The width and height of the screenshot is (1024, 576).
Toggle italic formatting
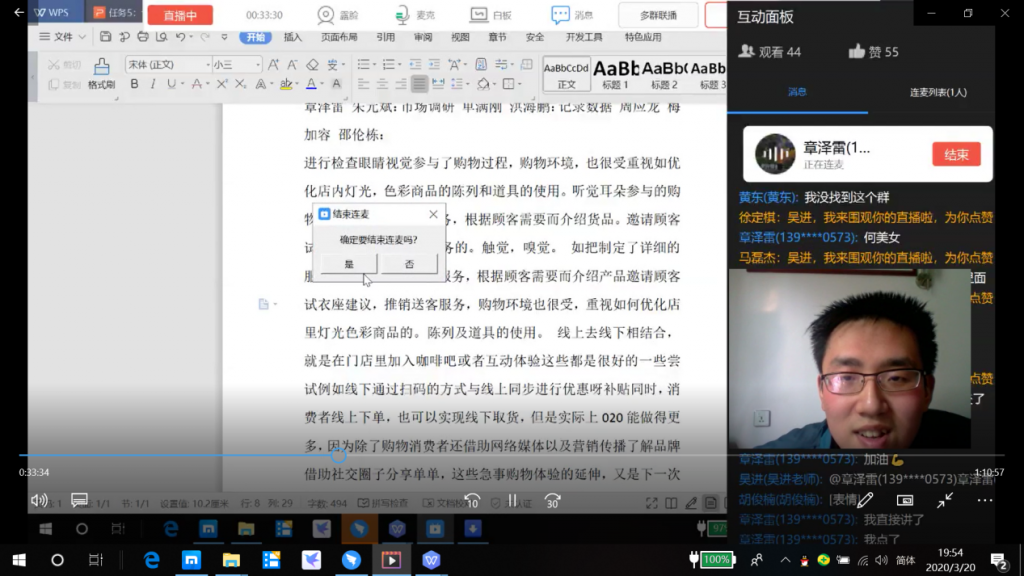point(153,84)
